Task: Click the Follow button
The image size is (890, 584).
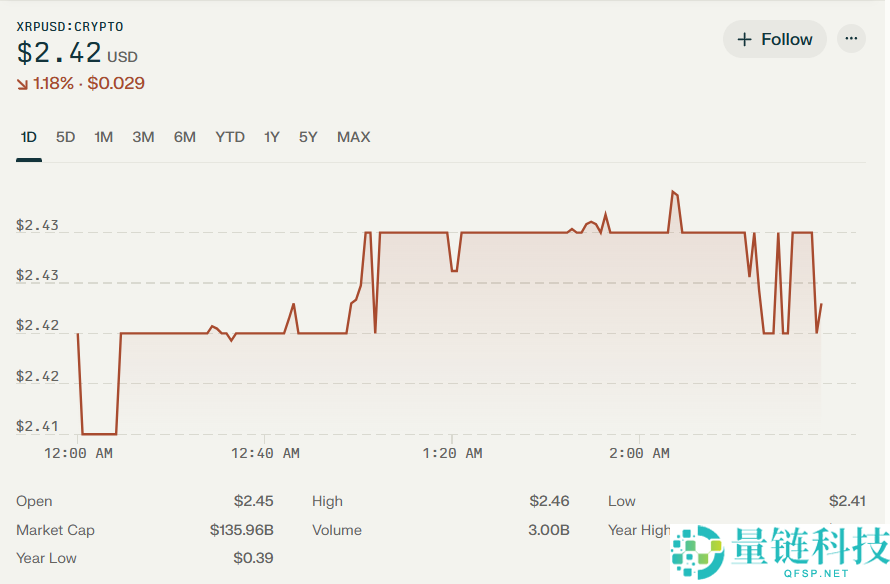Action: click(x=774, y=39)
